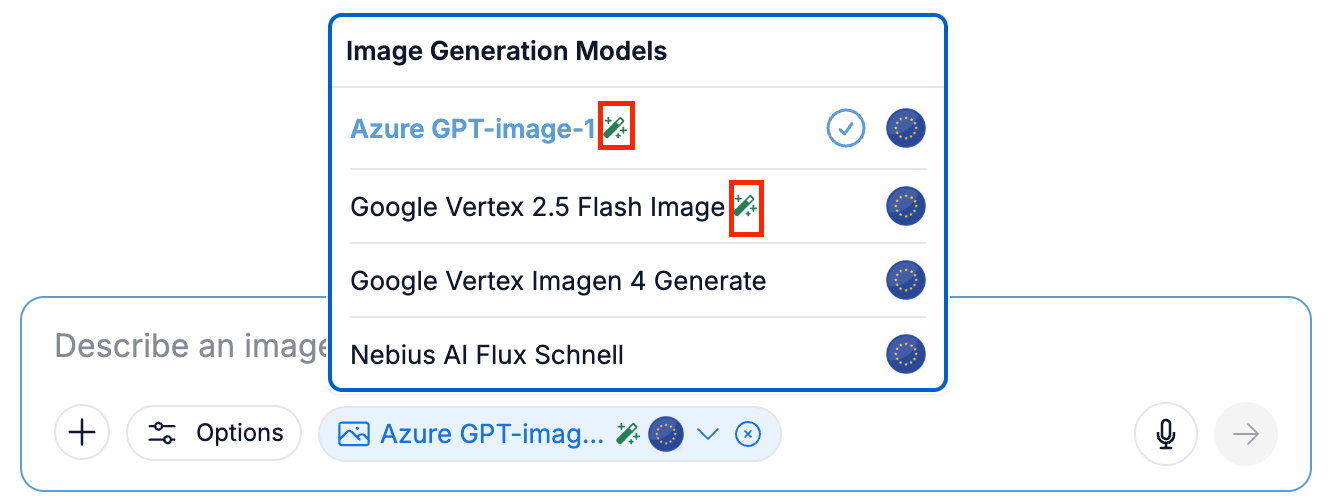The height and width of the screenshot is (502, 1328).
Task: Click the plus button to add attachment
Action: click(81, 433)
